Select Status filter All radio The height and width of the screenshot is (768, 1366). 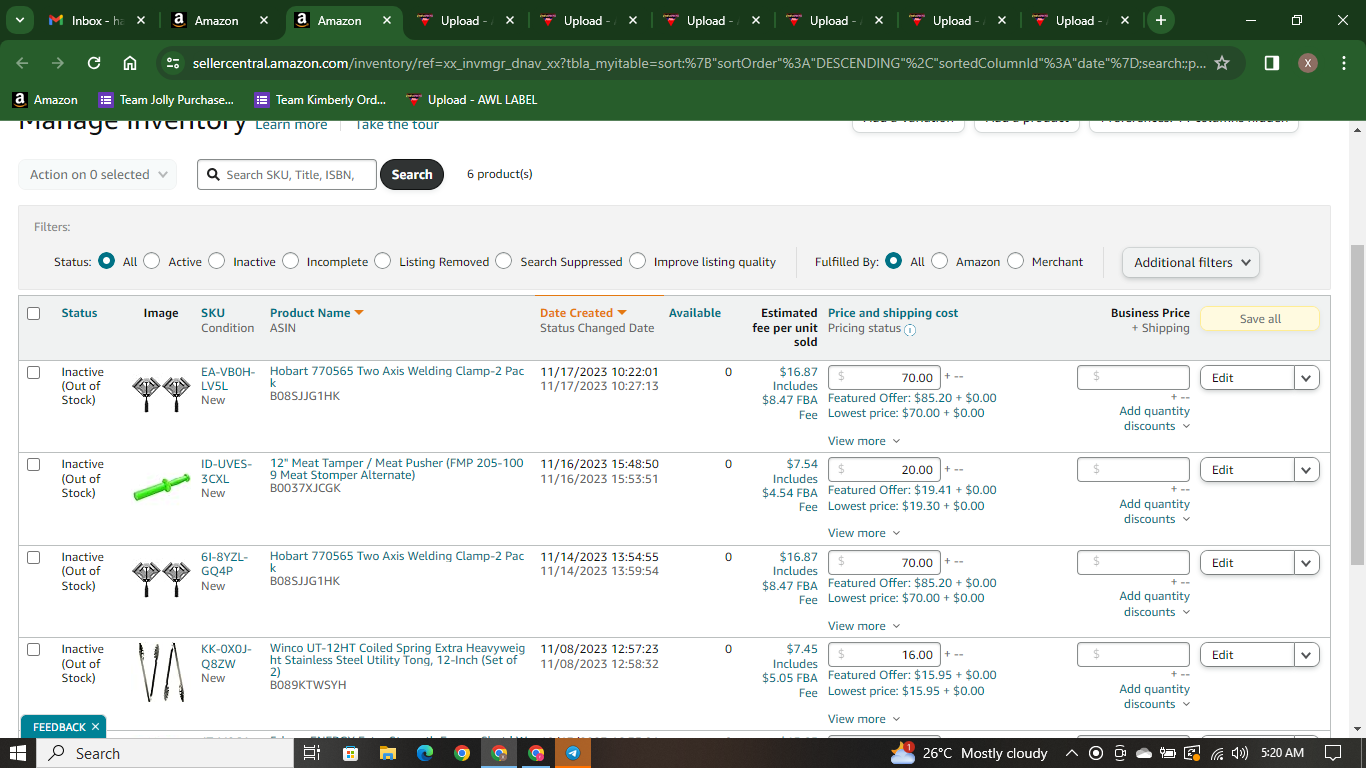(107, 261)
